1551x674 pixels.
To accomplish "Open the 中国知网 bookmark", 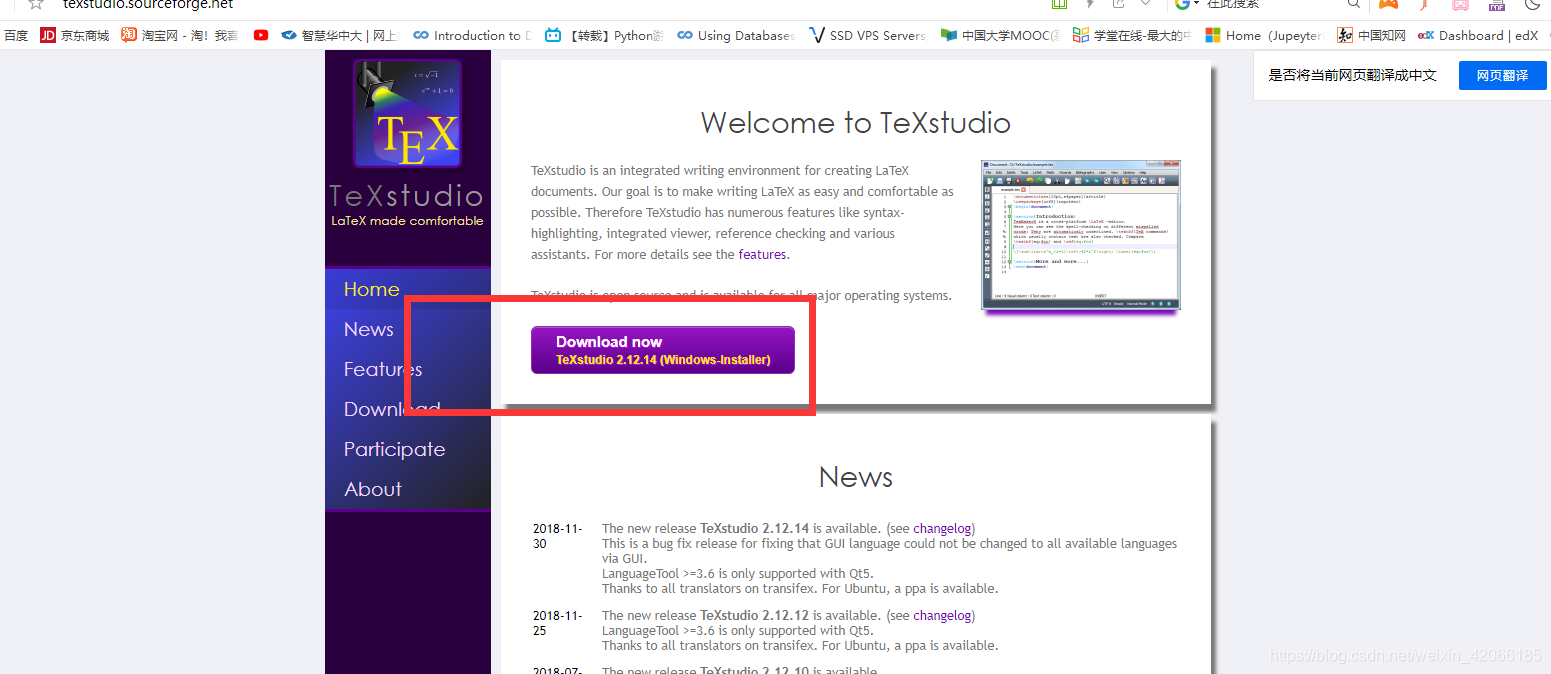I will click(1371, 35).
